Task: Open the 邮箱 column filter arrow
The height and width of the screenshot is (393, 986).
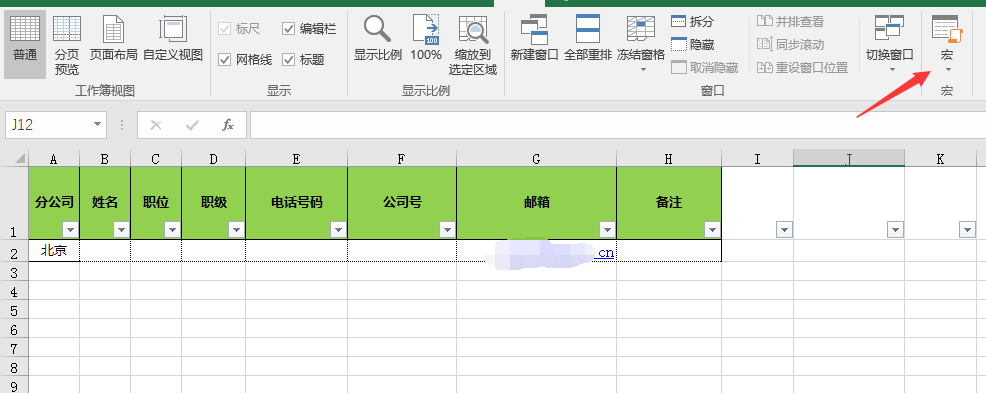Action: [x=607, y=230]
